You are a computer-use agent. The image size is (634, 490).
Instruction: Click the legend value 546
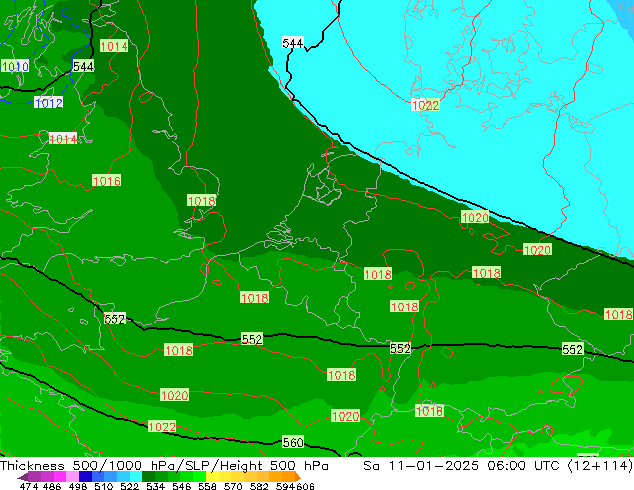click(182, 486)
